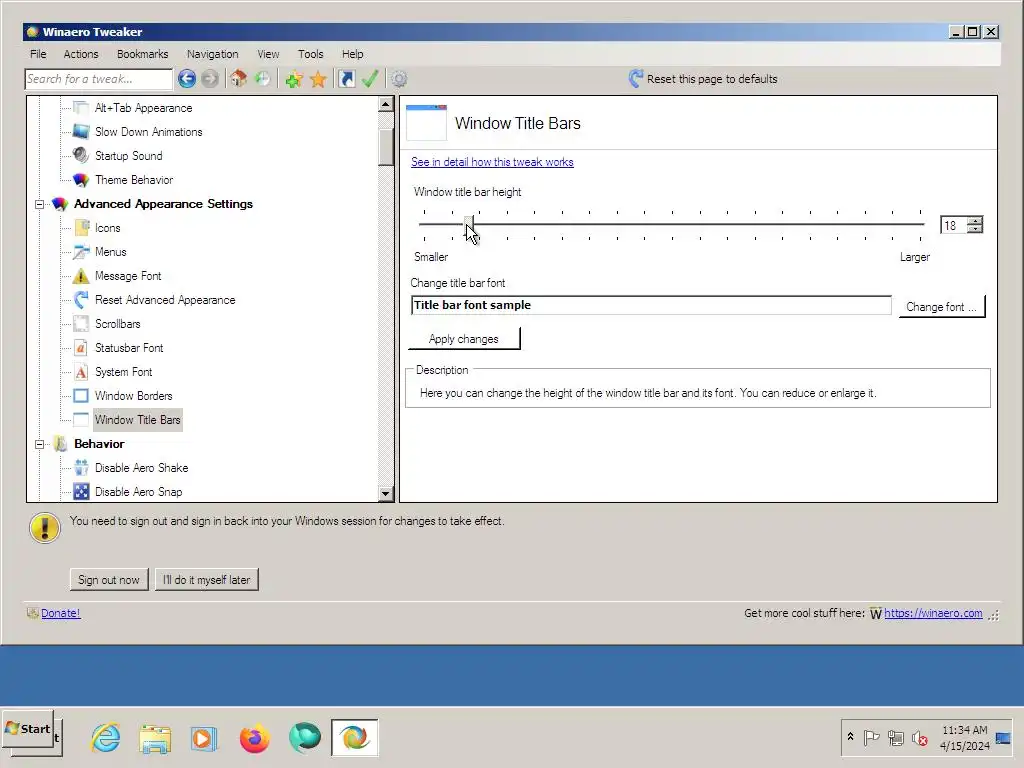Click the grayed forward navigation arrow
The width and height of the screenshot is (1024, 768).
(x=210, y=79)
